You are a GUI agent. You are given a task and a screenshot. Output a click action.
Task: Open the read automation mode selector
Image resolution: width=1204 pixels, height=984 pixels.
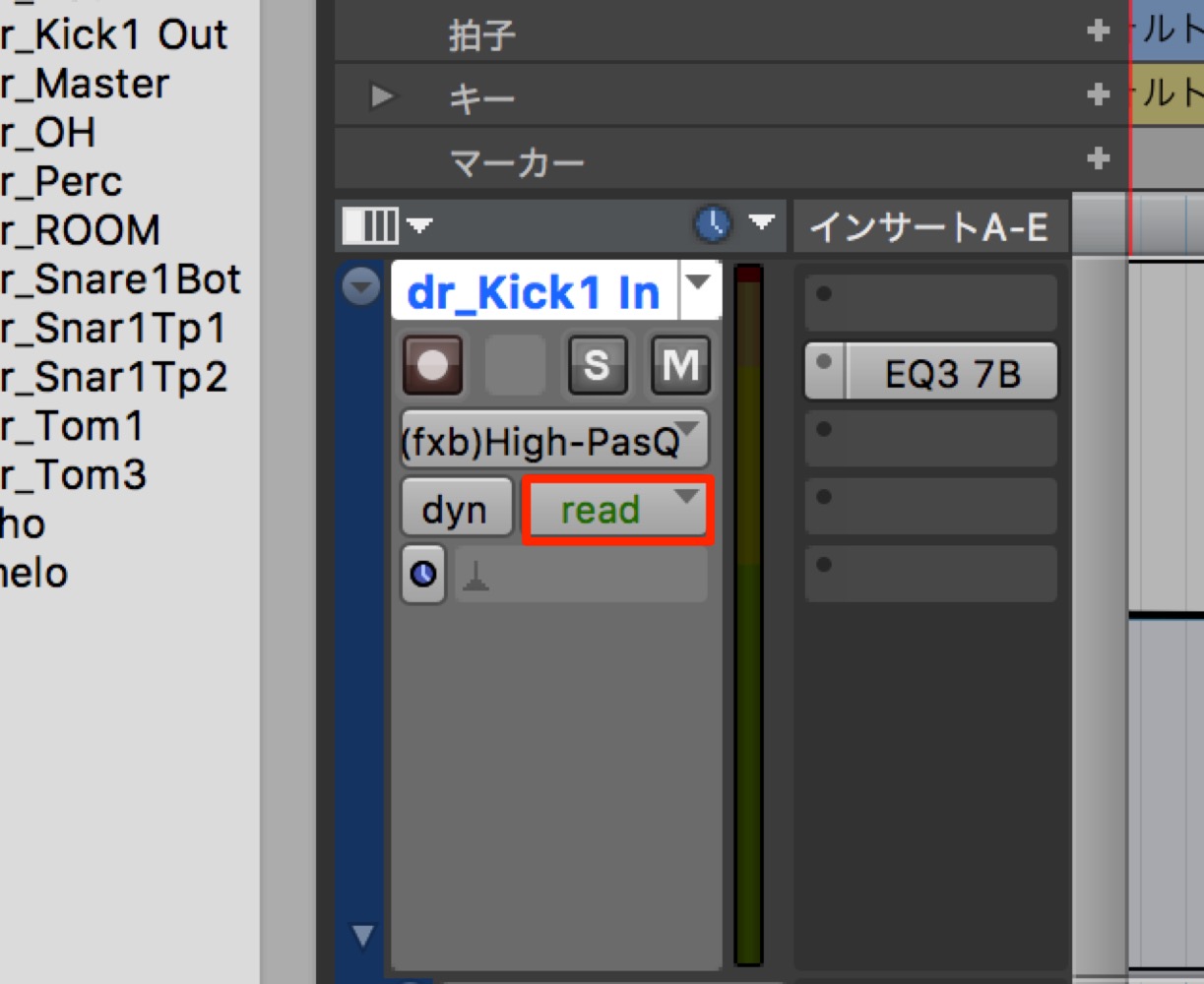(616, 509)
